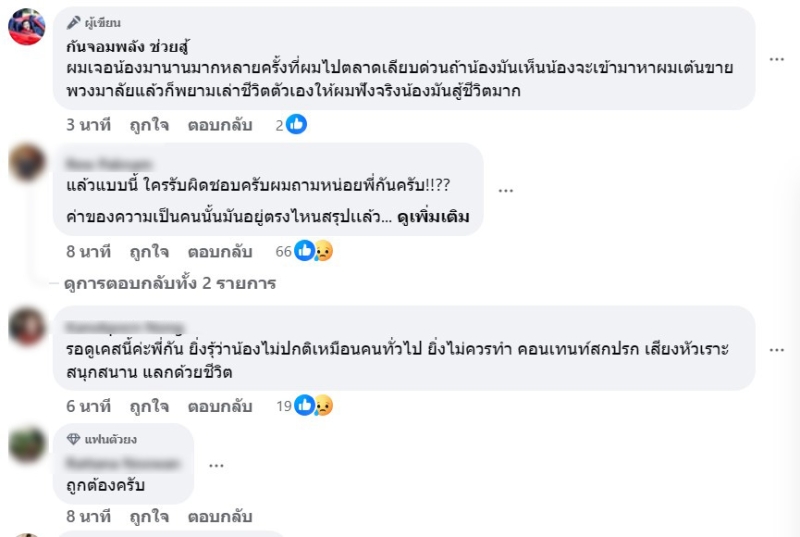Show all 2 replies under second comment
The image size is (800, 537).
pyautogui.click(x=169, y=283)
